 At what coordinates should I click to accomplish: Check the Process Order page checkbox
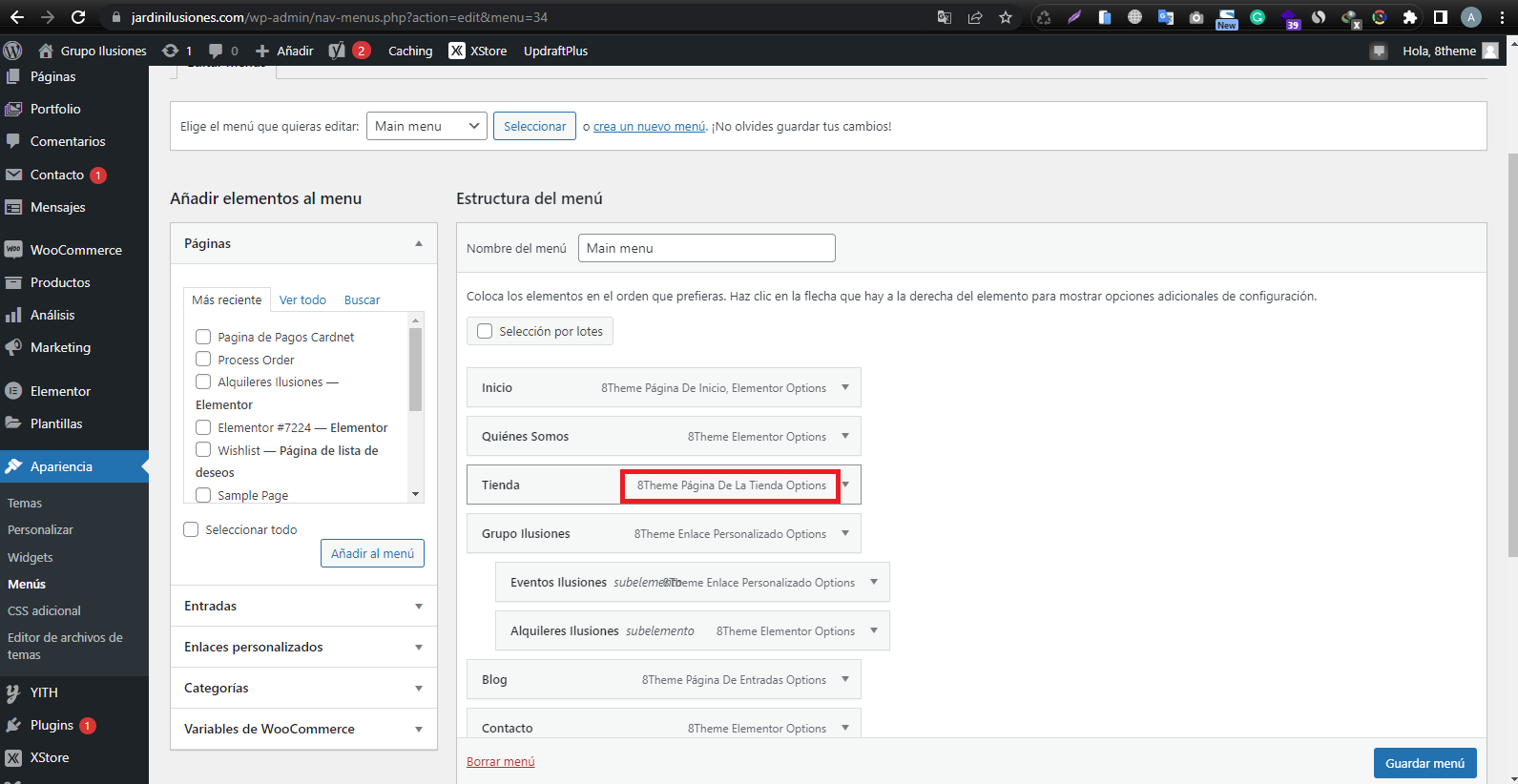click(x=203, y=360)
